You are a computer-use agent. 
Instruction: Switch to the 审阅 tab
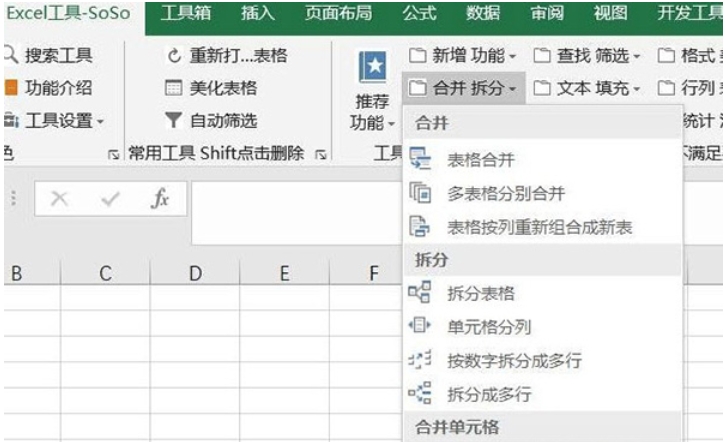[x=547, y=13]
